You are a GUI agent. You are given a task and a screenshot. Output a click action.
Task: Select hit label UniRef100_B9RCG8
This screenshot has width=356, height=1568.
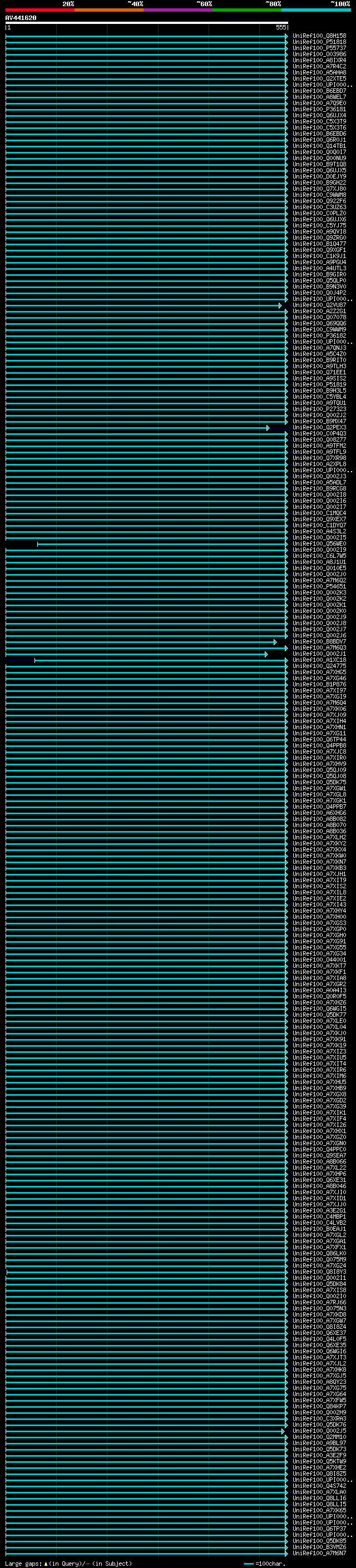coord(319,488)
